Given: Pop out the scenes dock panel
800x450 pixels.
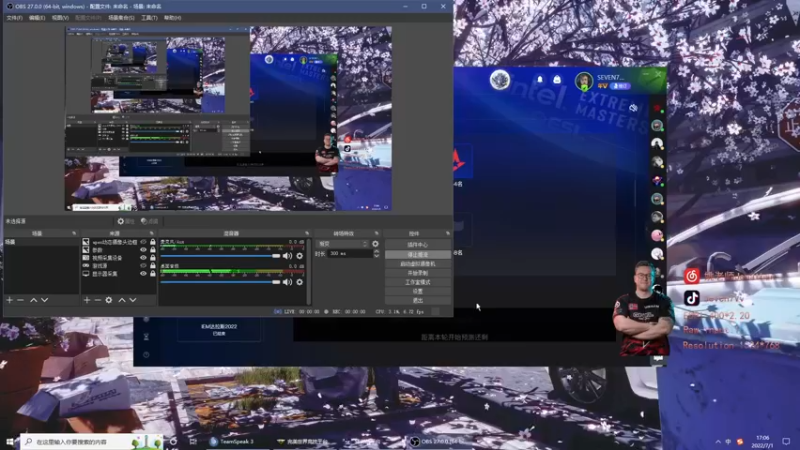Looking at the screenshot, I should [74, 233].
